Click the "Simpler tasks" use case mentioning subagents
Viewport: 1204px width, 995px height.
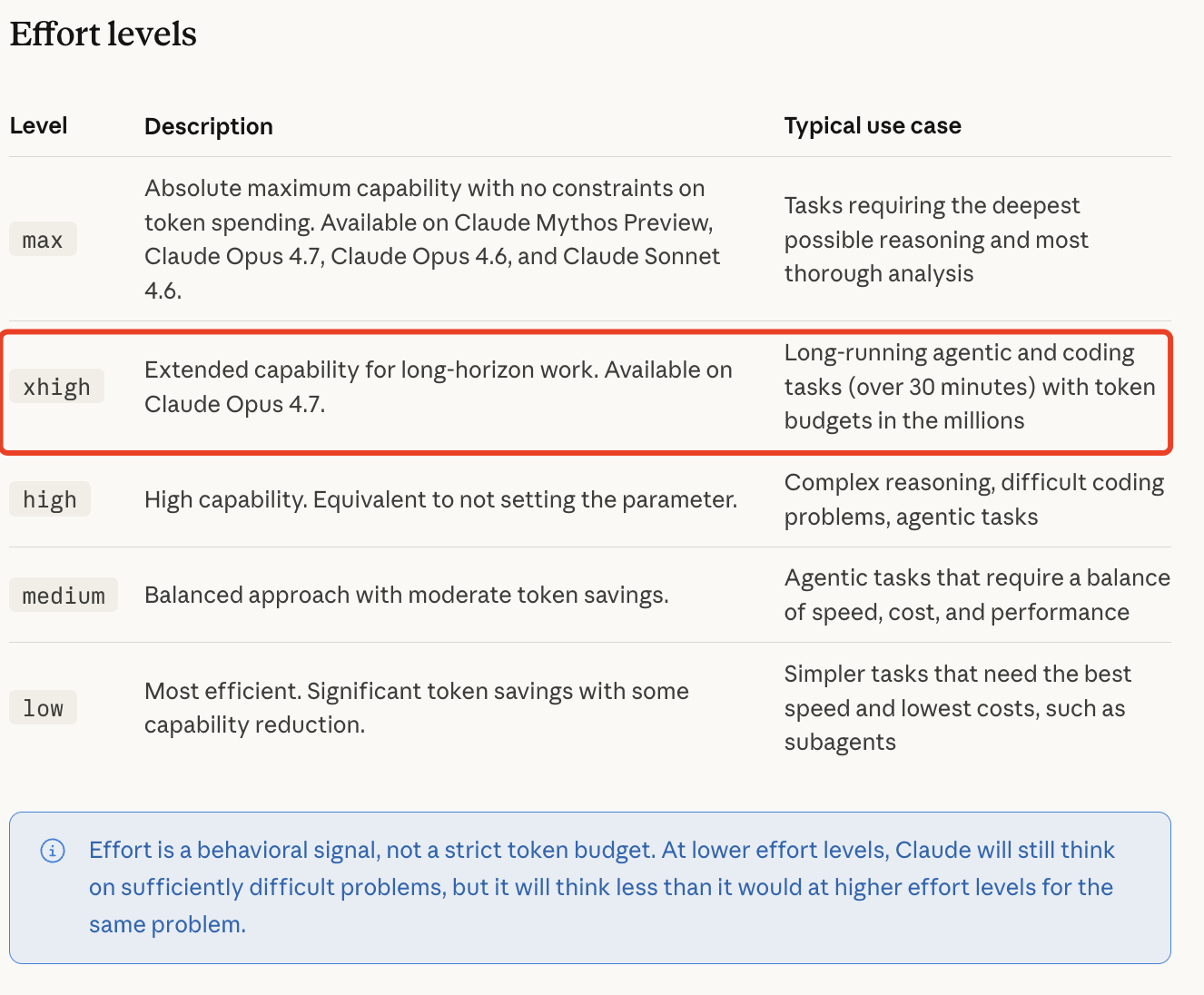pyautogui.click(x=957, y=708)
